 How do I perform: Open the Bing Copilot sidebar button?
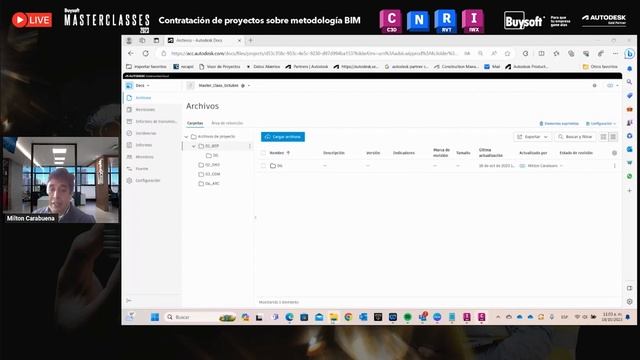point(629,53)
